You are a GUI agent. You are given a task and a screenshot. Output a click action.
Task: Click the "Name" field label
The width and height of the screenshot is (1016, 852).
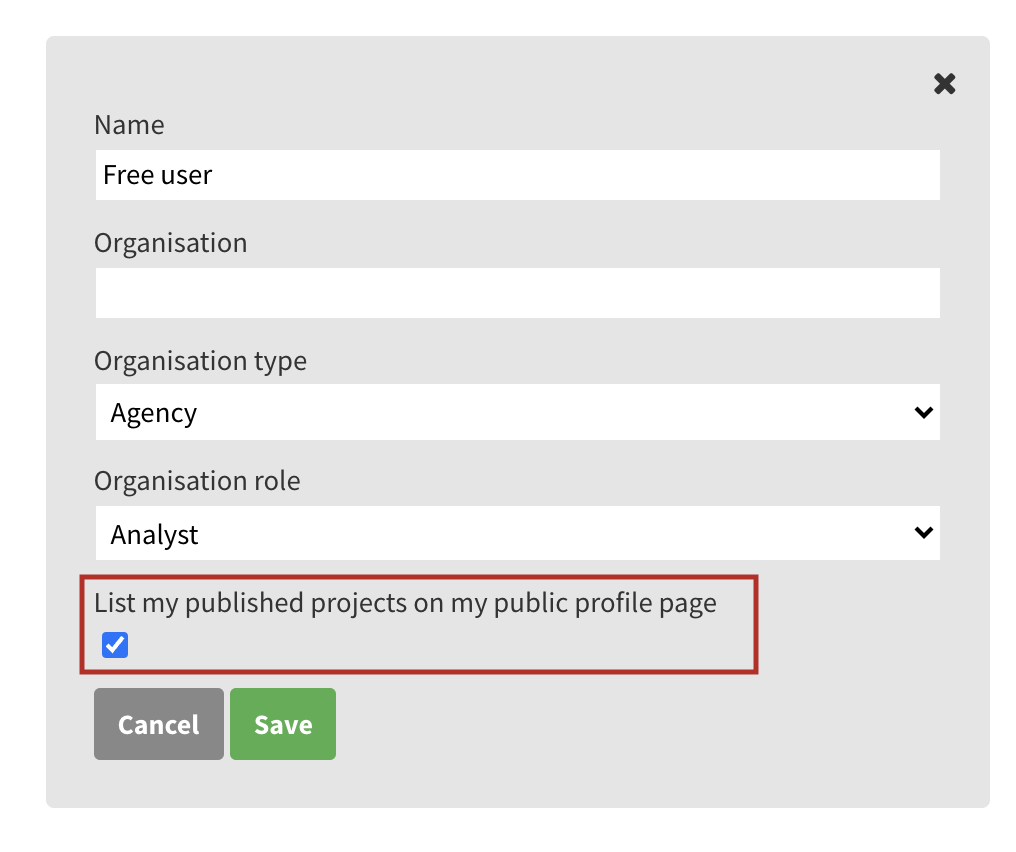pos(129,125)
